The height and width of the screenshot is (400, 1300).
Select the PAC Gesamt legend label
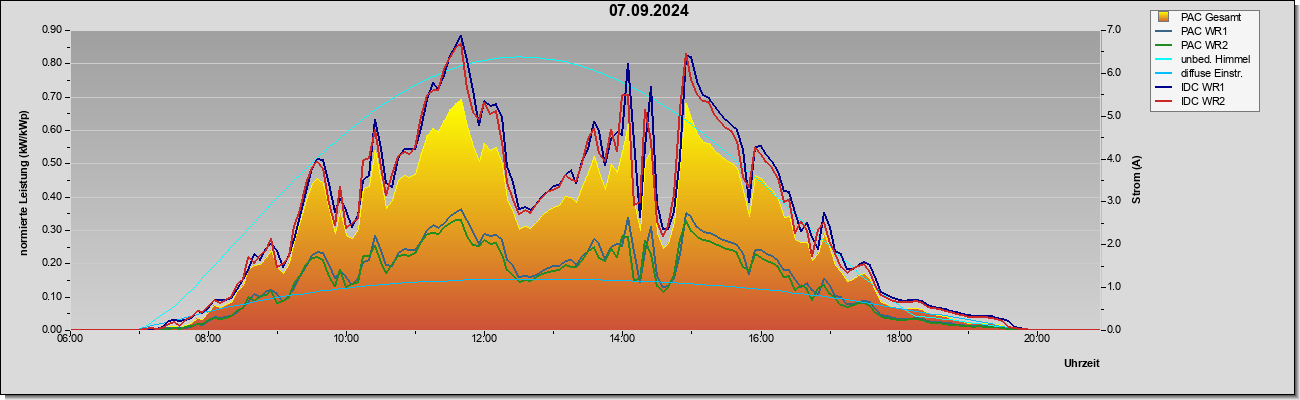click(1210, 17)
